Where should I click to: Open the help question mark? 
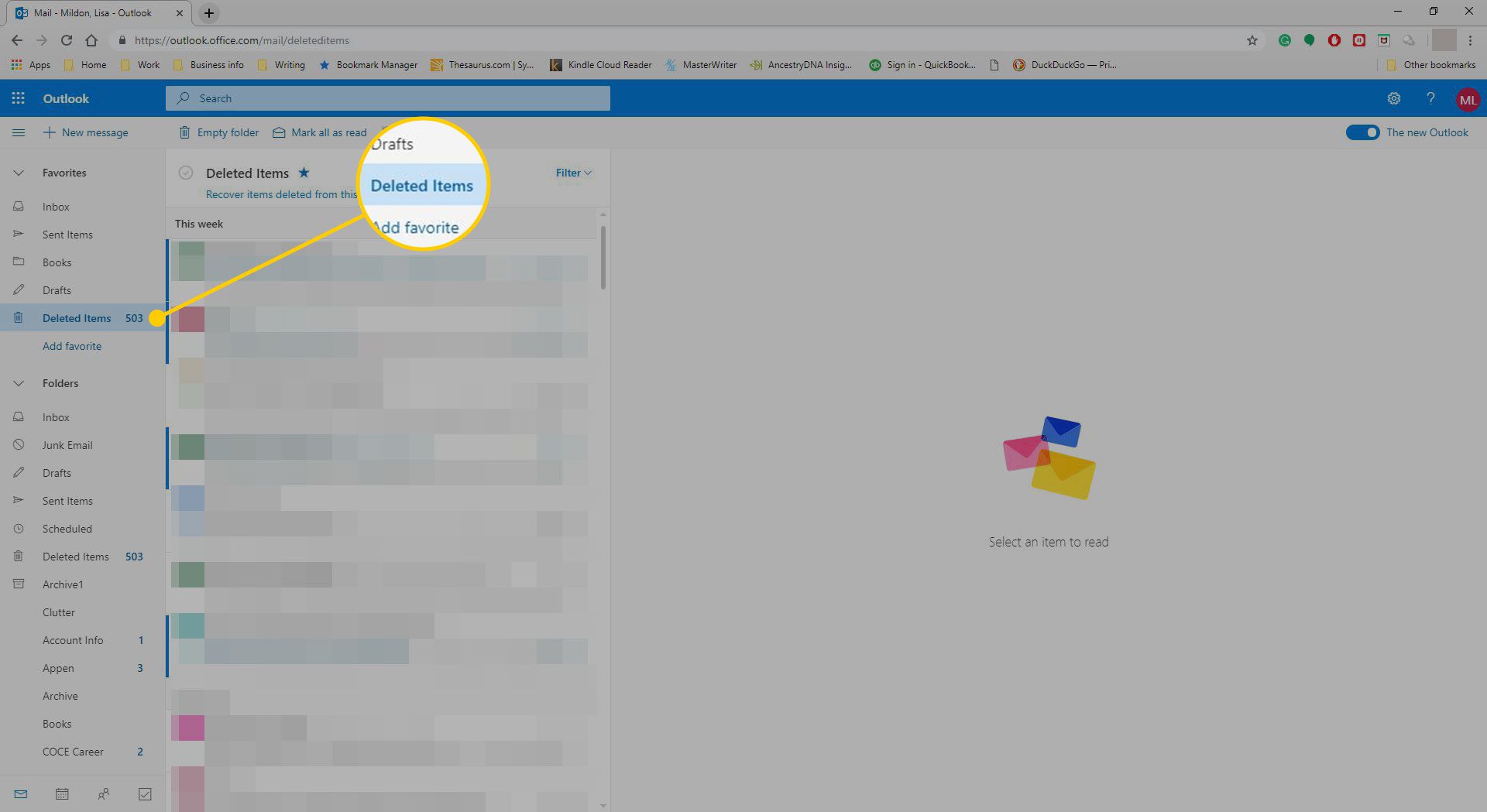(x=1430, y=98)
